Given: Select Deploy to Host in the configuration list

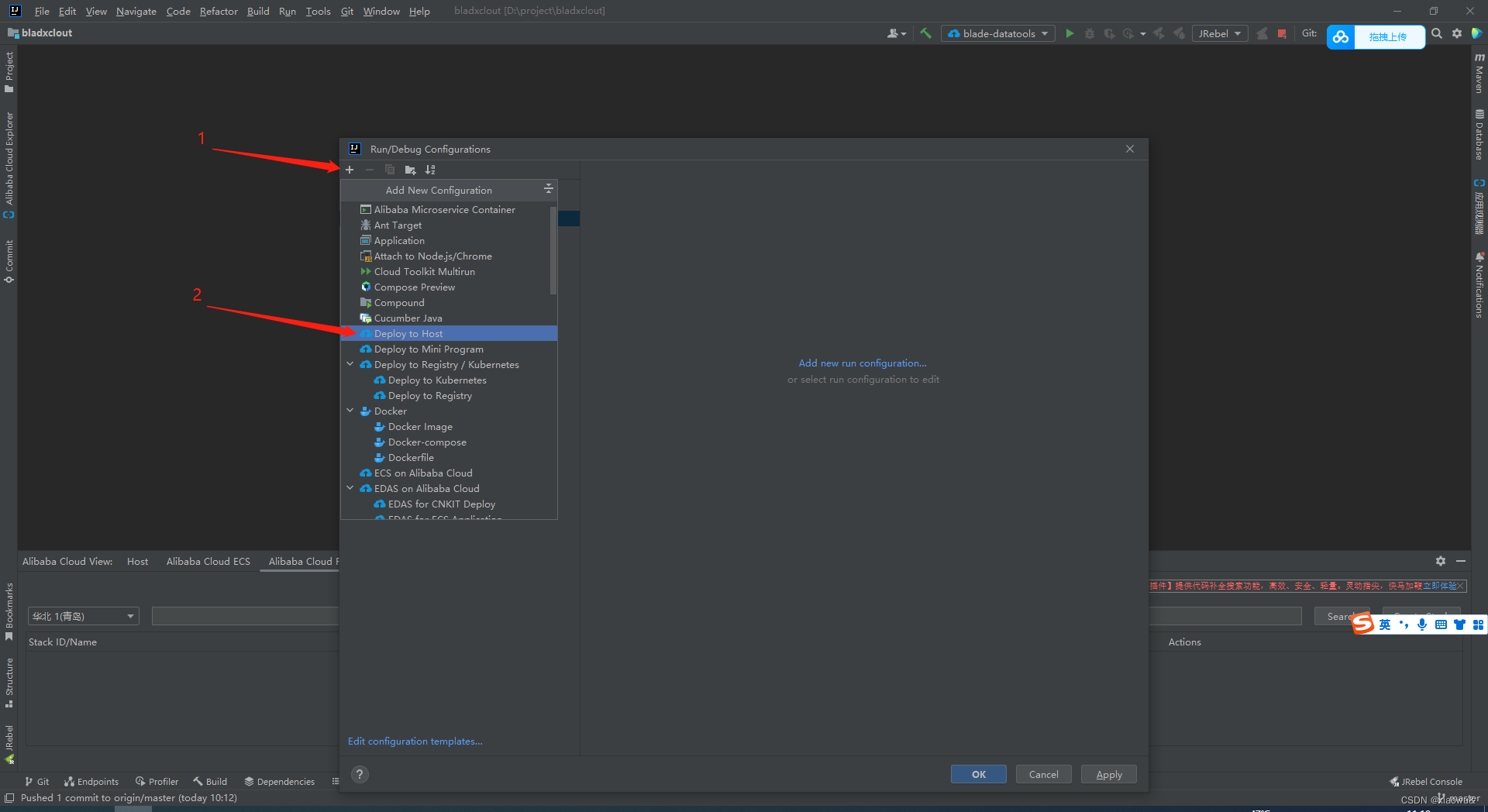Looking at the screenshot, I should click(449, 333).
